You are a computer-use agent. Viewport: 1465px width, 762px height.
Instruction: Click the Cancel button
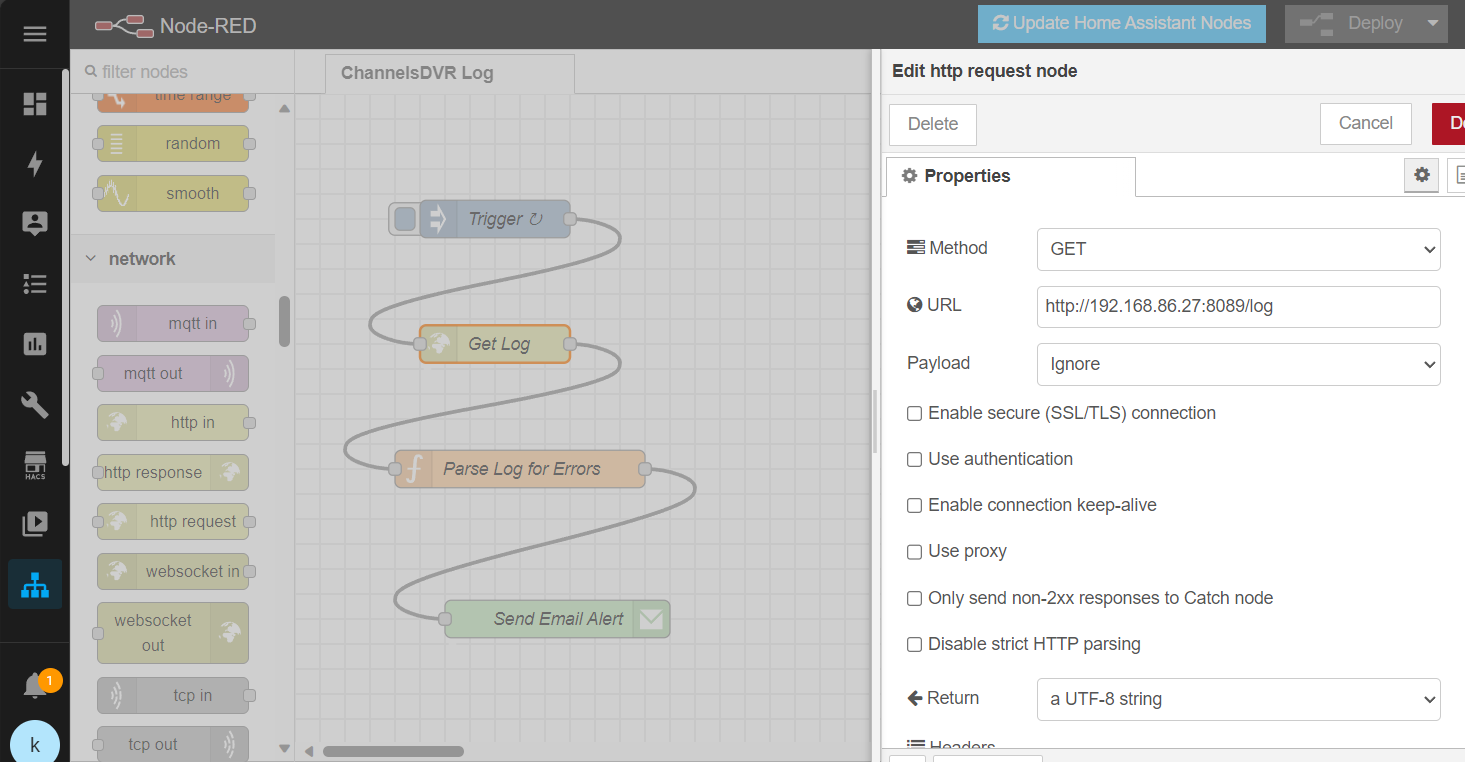[x=1365, y=124]
